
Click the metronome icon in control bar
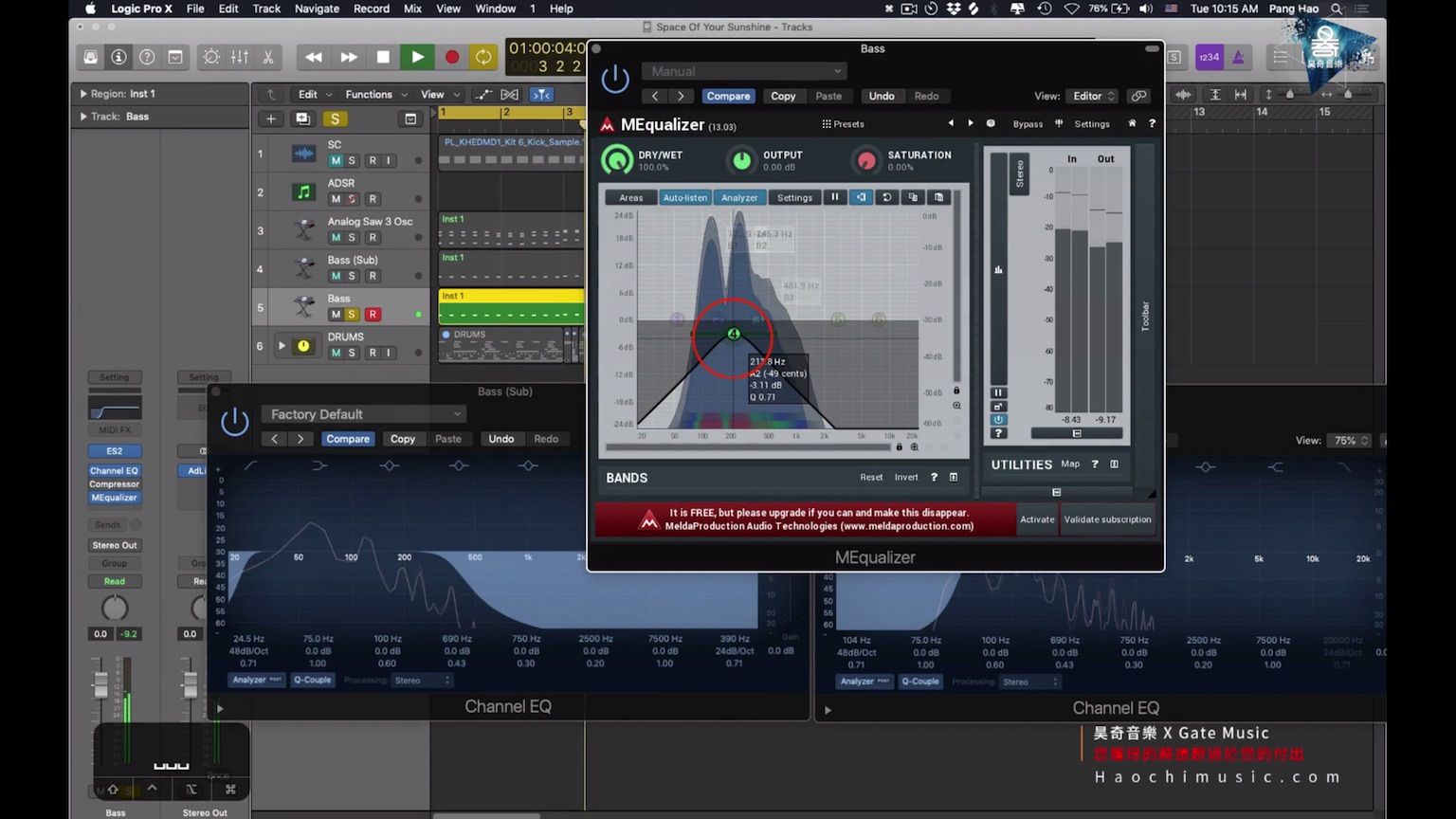tap(1238, 57)
